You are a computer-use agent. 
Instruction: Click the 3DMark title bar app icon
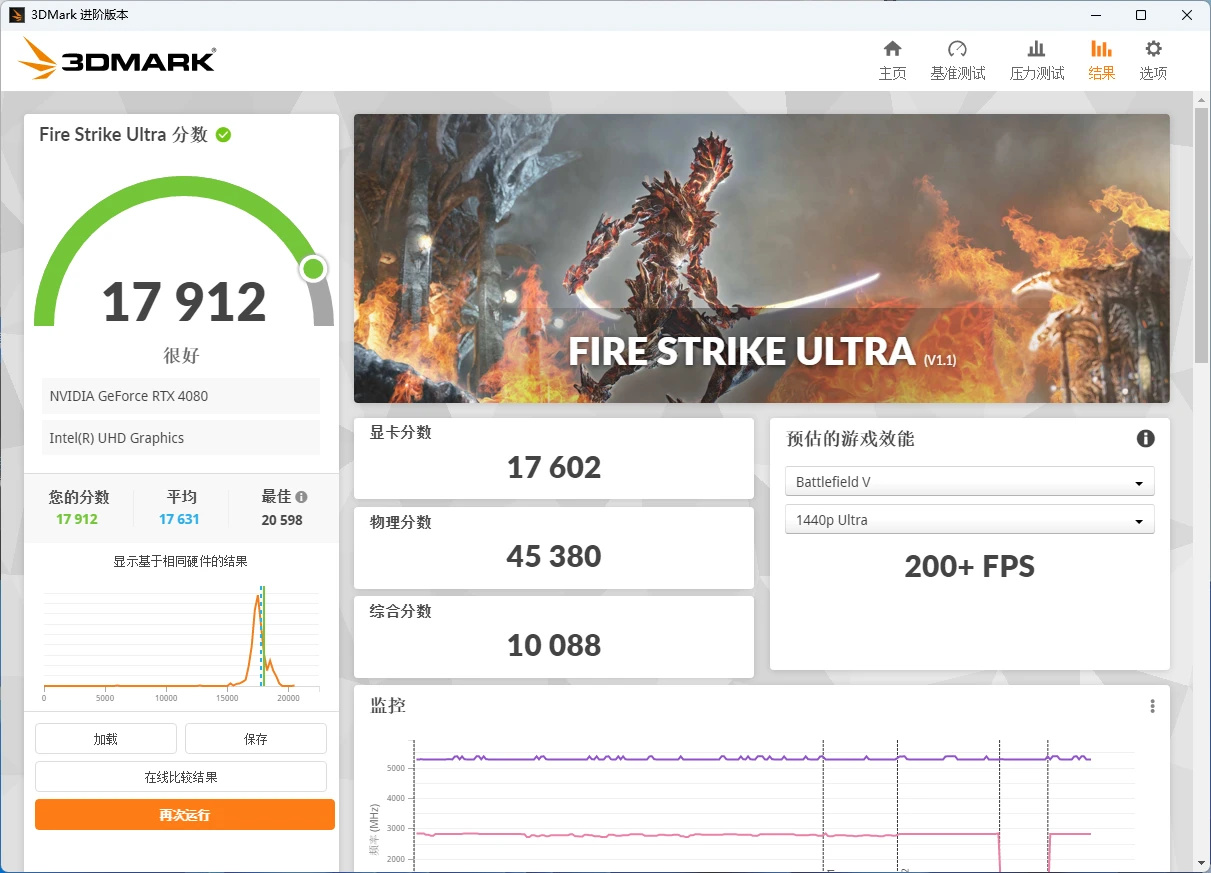[x=16, y=15]
